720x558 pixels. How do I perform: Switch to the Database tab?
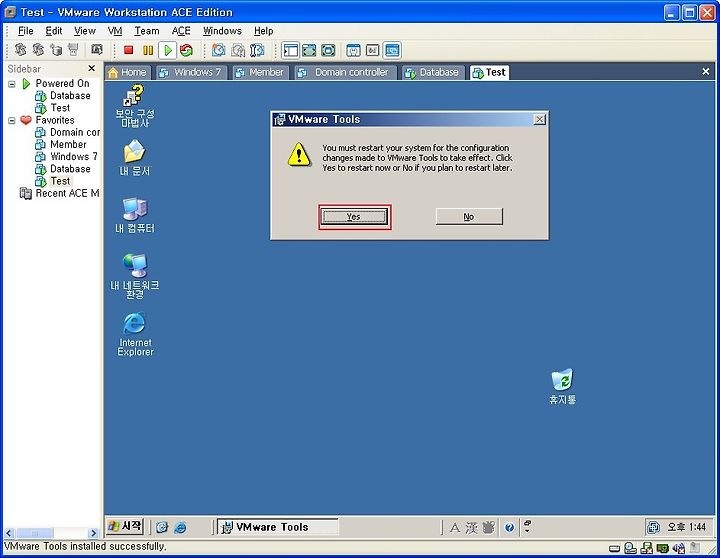click(433, 72)
